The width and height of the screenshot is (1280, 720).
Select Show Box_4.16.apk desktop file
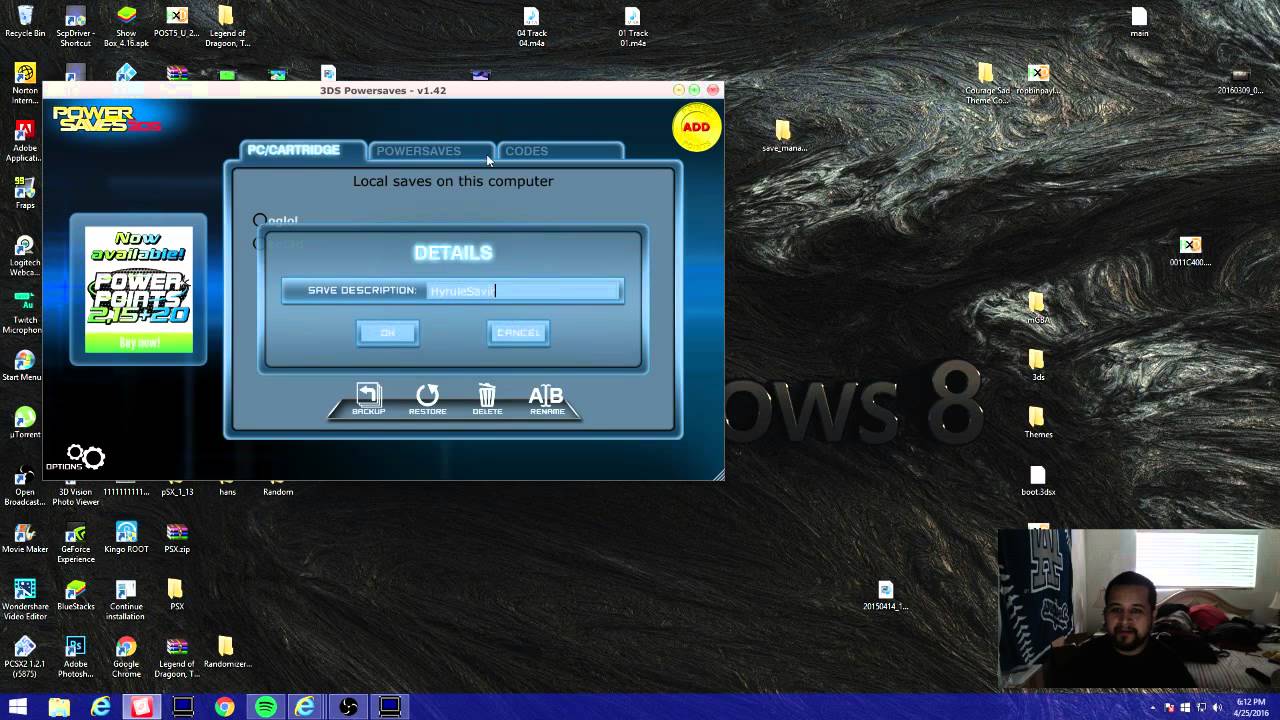126,26
